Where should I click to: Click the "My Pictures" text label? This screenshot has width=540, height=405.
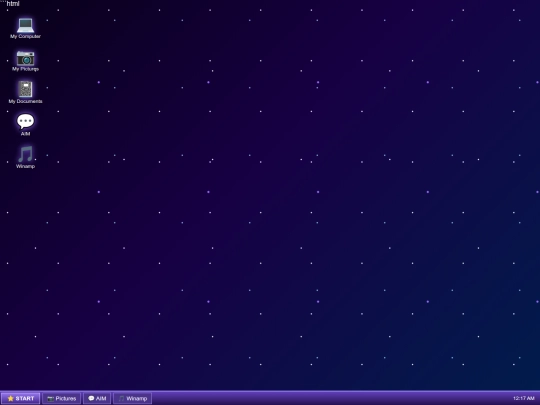(25, 69)
